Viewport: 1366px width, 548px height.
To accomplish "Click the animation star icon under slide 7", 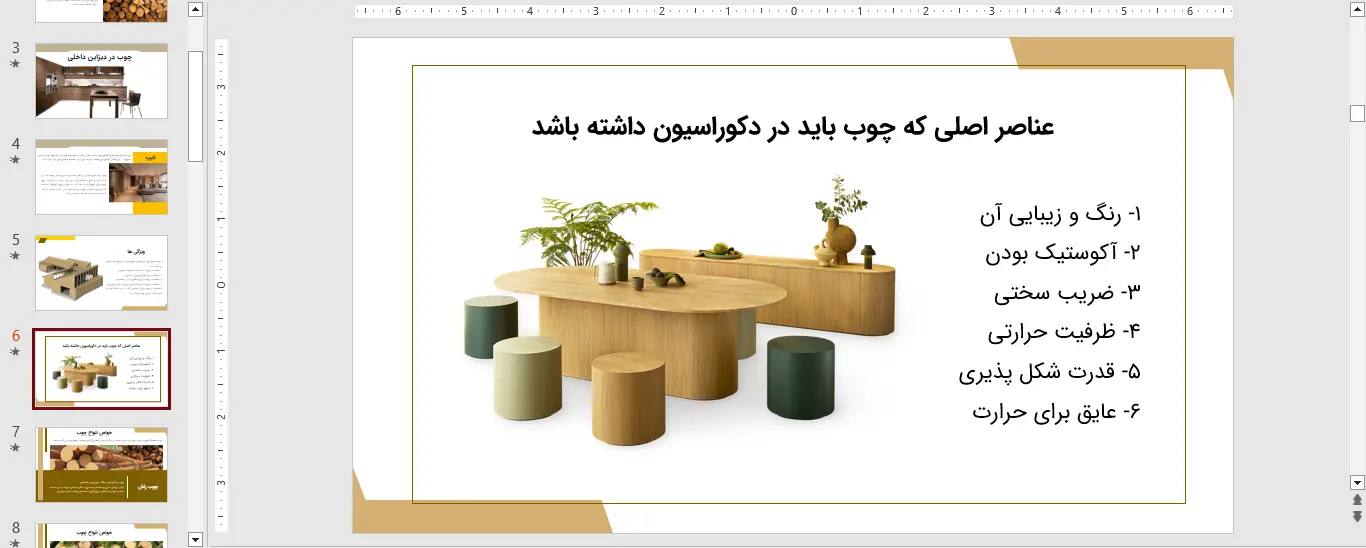I will pos(15,448).
